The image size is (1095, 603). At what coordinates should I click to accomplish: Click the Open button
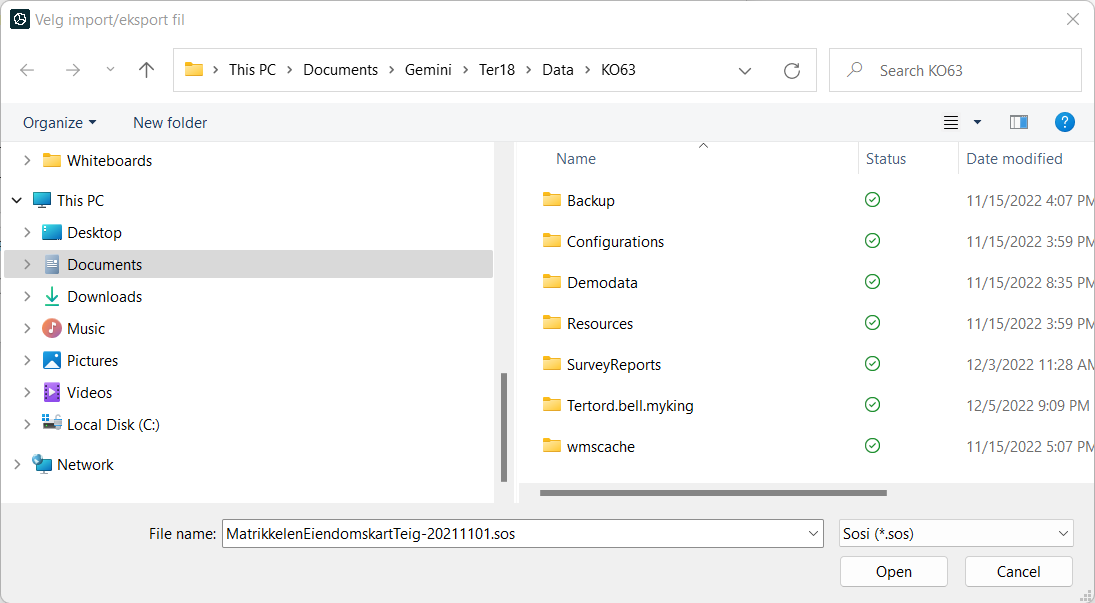(893, 572)
